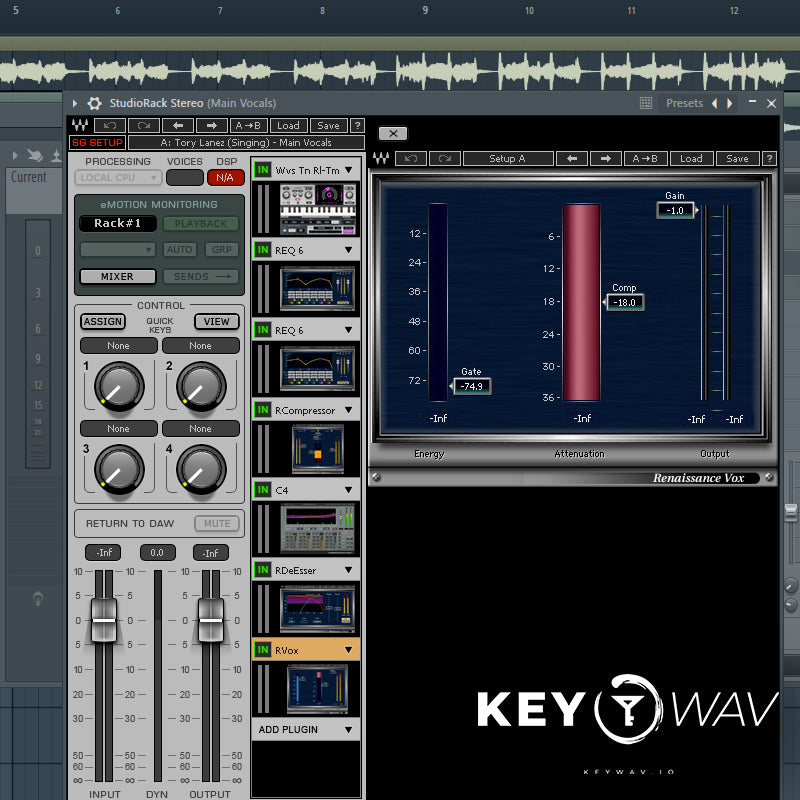Collapse plugin window options arrow
Screen dimensions: 800x800
(75, 104)
